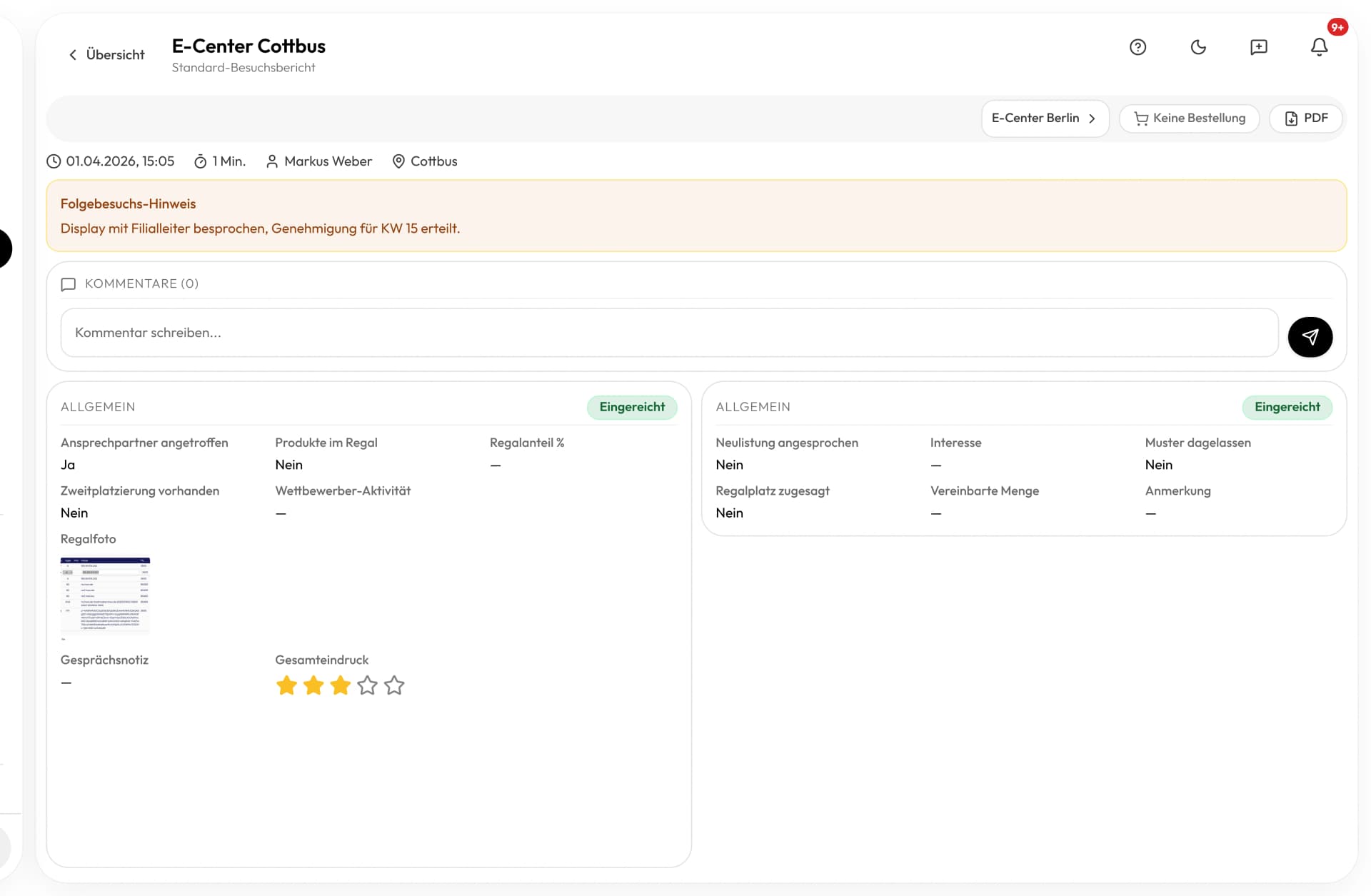
Task: Send comment with paper plane button
Action: [1310, 337]
